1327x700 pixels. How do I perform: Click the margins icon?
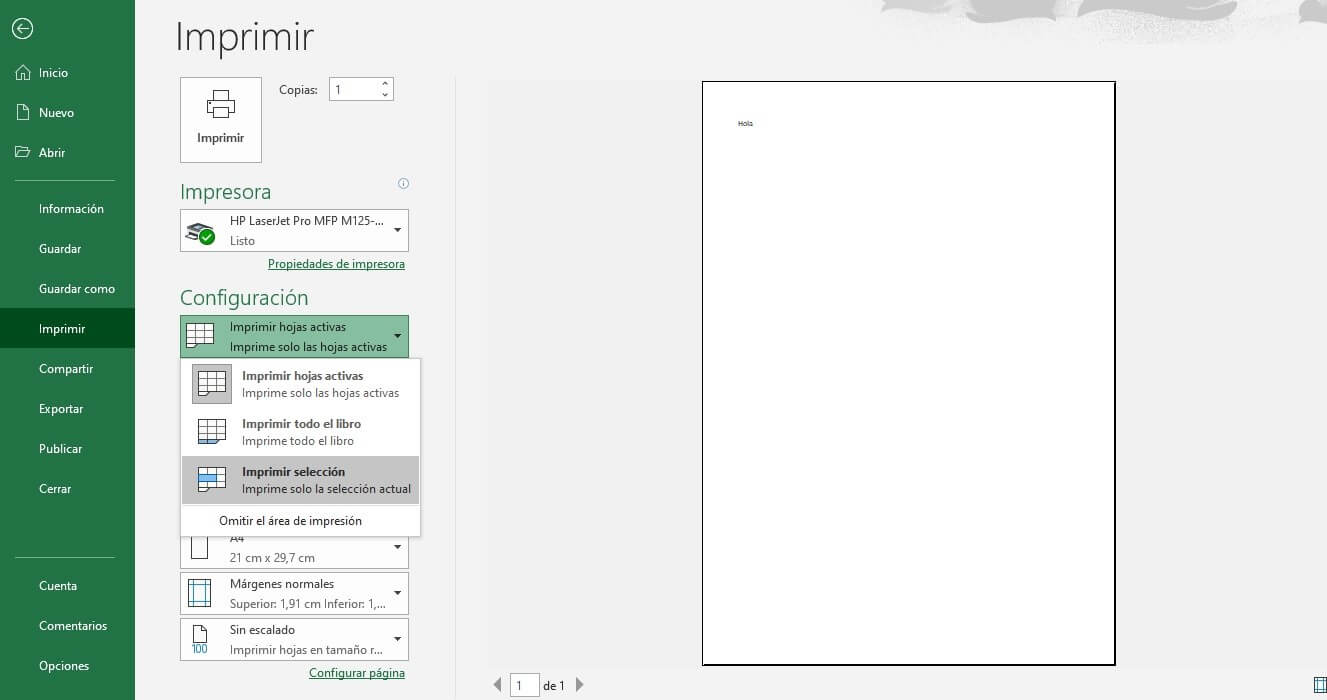point(200,593)
